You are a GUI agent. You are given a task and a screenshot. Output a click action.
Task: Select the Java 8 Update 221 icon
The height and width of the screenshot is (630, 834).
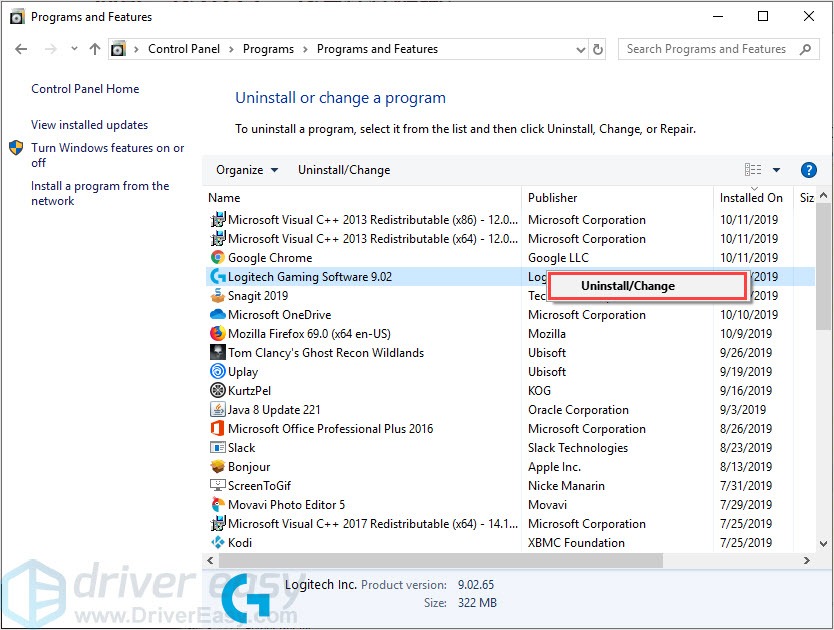point(218,410)
